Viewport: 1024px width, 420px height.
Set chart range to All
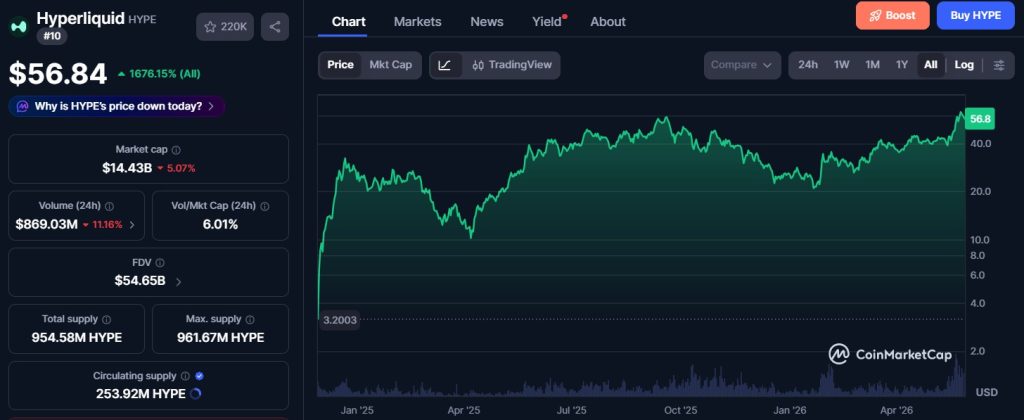pos(931,65)
